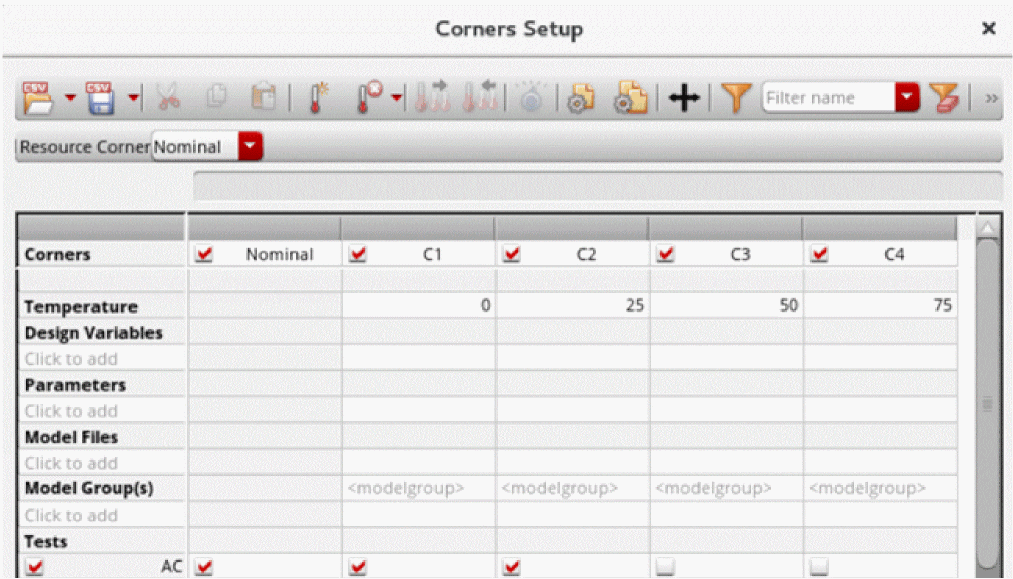
Task: Select the Temperature row label
Action: [81, 306]
